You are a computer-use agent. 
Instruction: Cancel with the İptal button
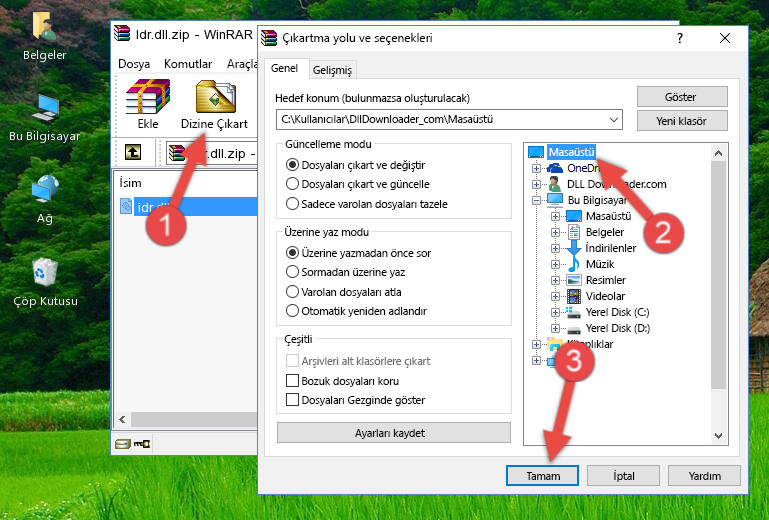[623, 476]
